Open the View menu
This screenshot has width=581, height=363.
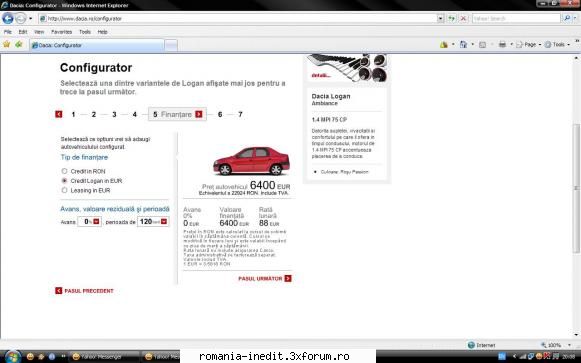click(39, 32)
